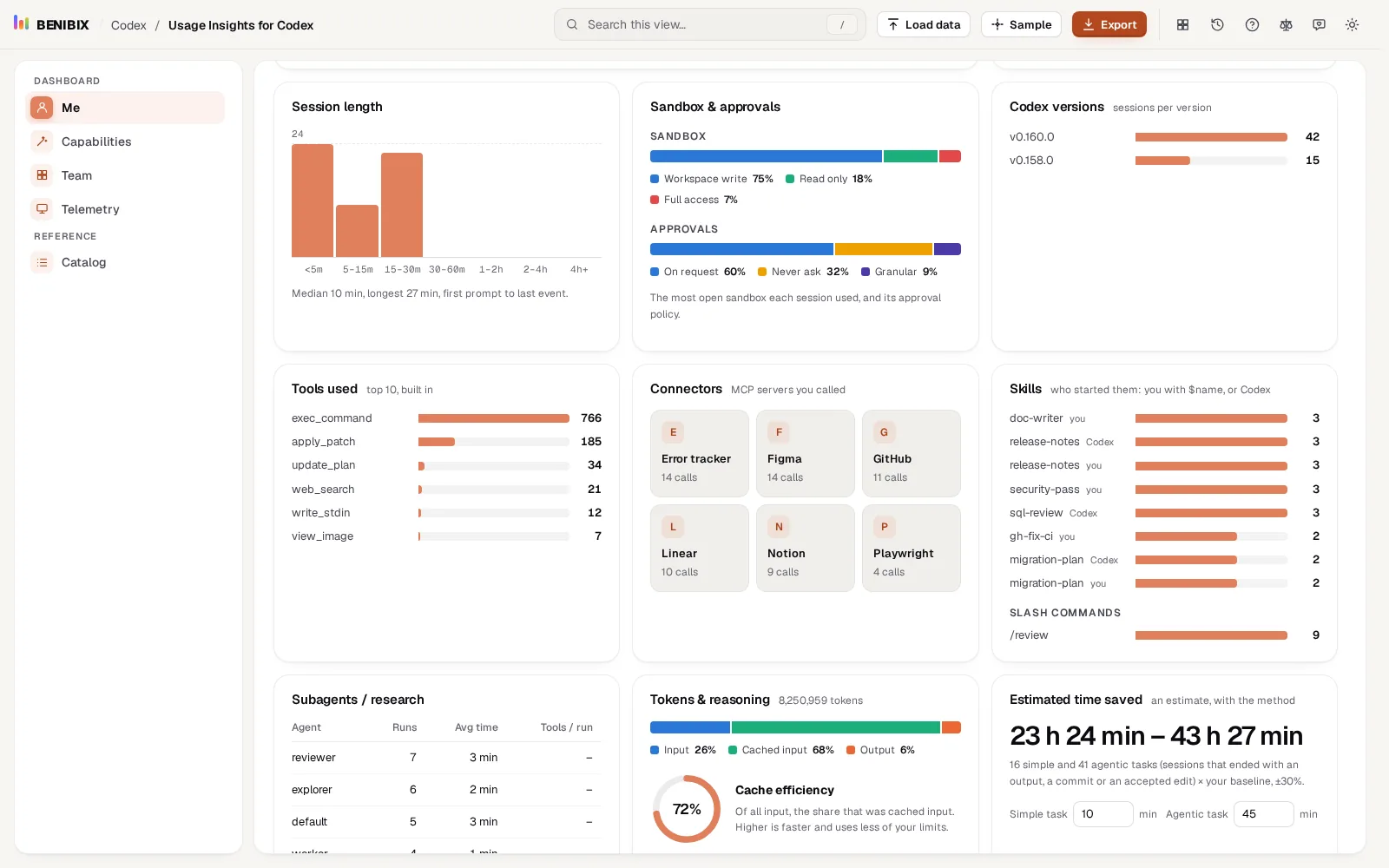Image resolution: width=1389 pixels, height=868 pixels.
Task: Click the sql-review Codex skill row
Action: [x=1164, y=513]
